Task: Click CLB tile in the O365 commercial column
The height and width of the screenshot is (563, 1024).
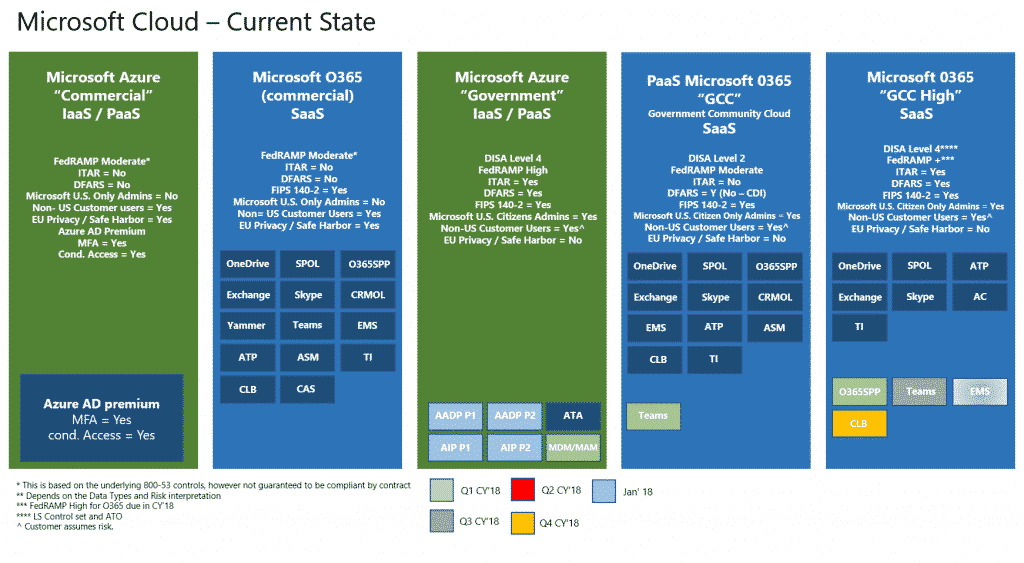Action: coord(248,389)
